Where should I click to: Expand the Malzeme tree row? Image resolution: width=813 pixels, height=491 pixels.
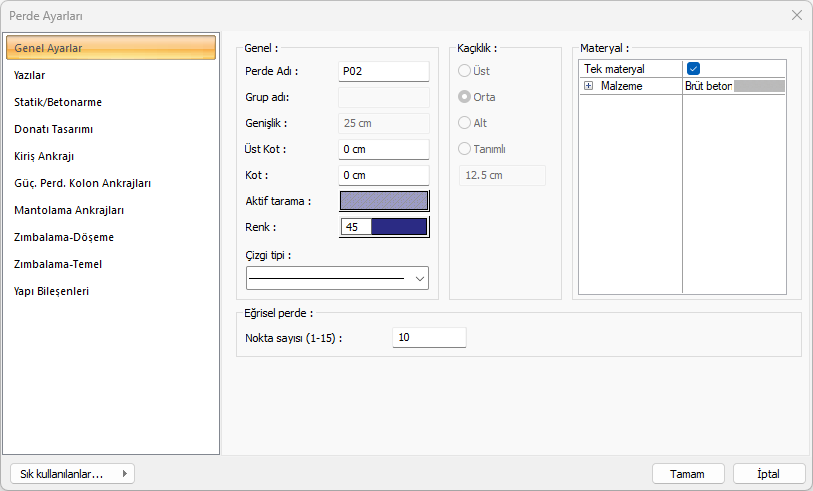pos(588,87)
